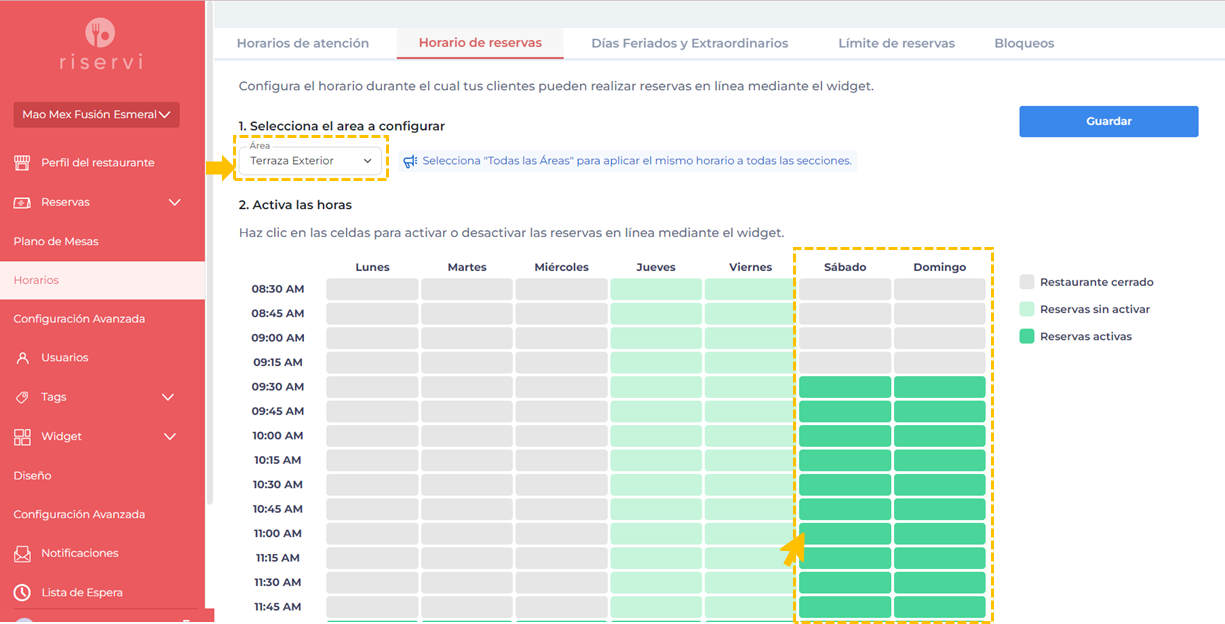Save the schedule with the Guardar button
The height and width of the screenshot is (624, 1225).
point(1109,121)
